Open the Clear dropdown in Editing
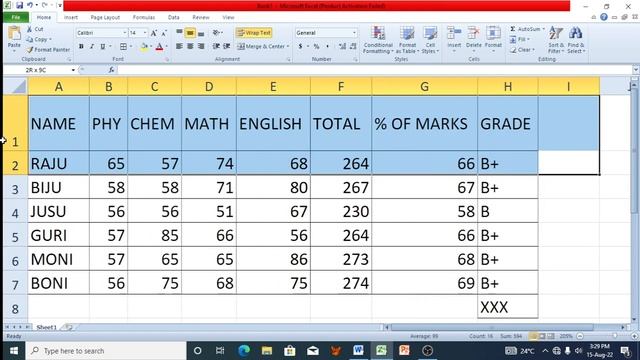The image size is (640, 360). [x=522, y=50]
